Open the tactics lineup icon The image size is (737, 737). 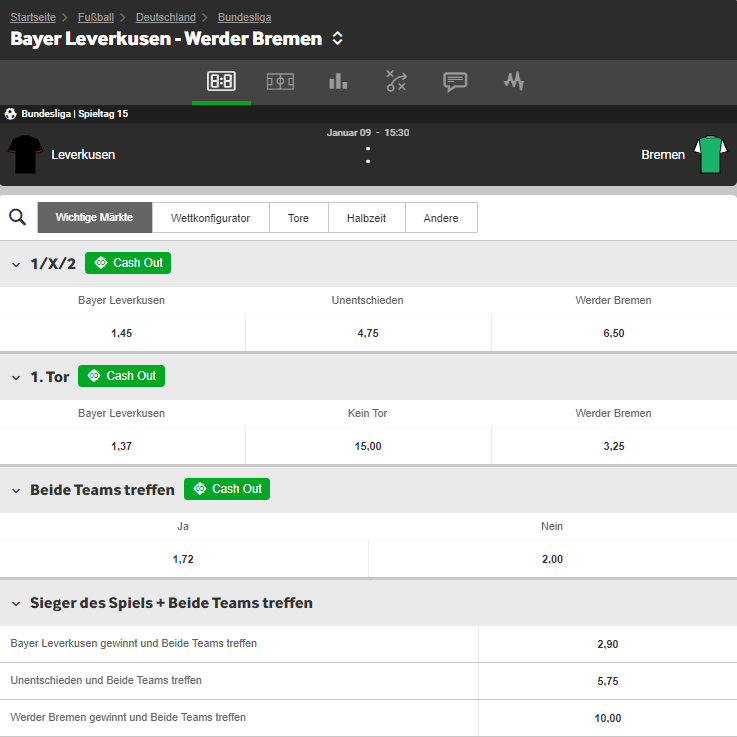[x=396, y=81]
